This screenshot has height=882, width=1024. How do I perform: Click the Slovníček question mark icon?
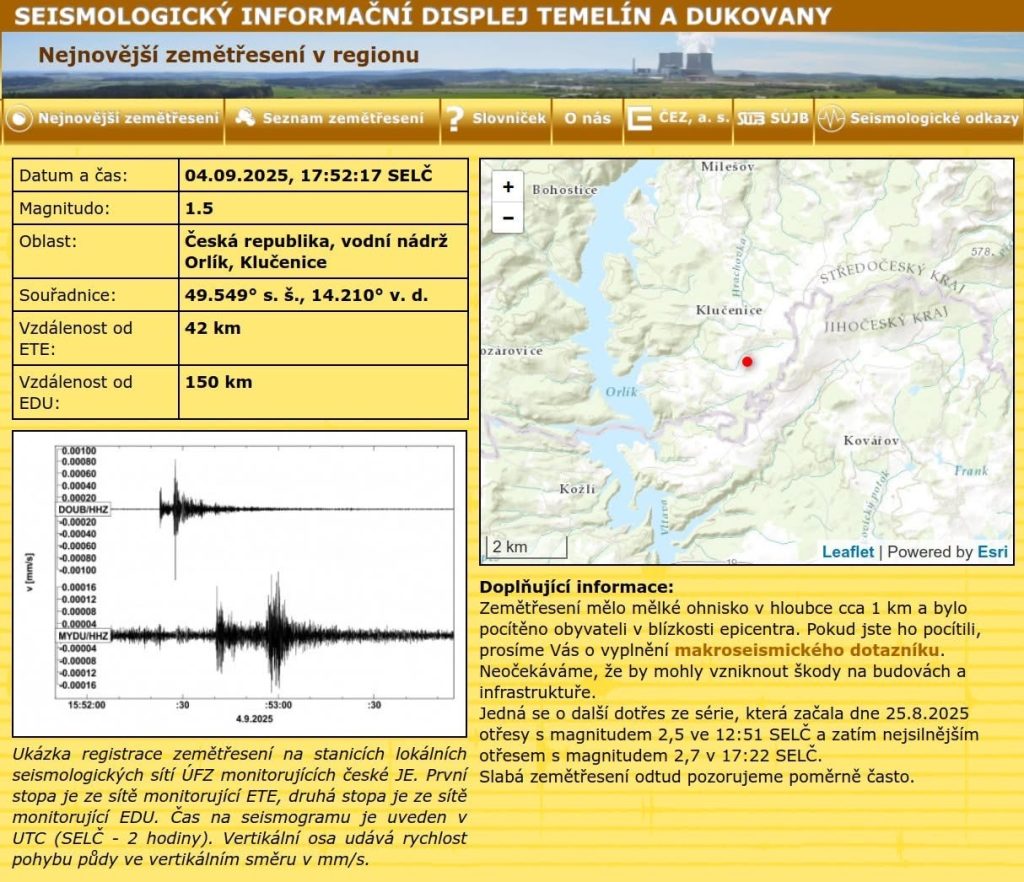point(455,119)
